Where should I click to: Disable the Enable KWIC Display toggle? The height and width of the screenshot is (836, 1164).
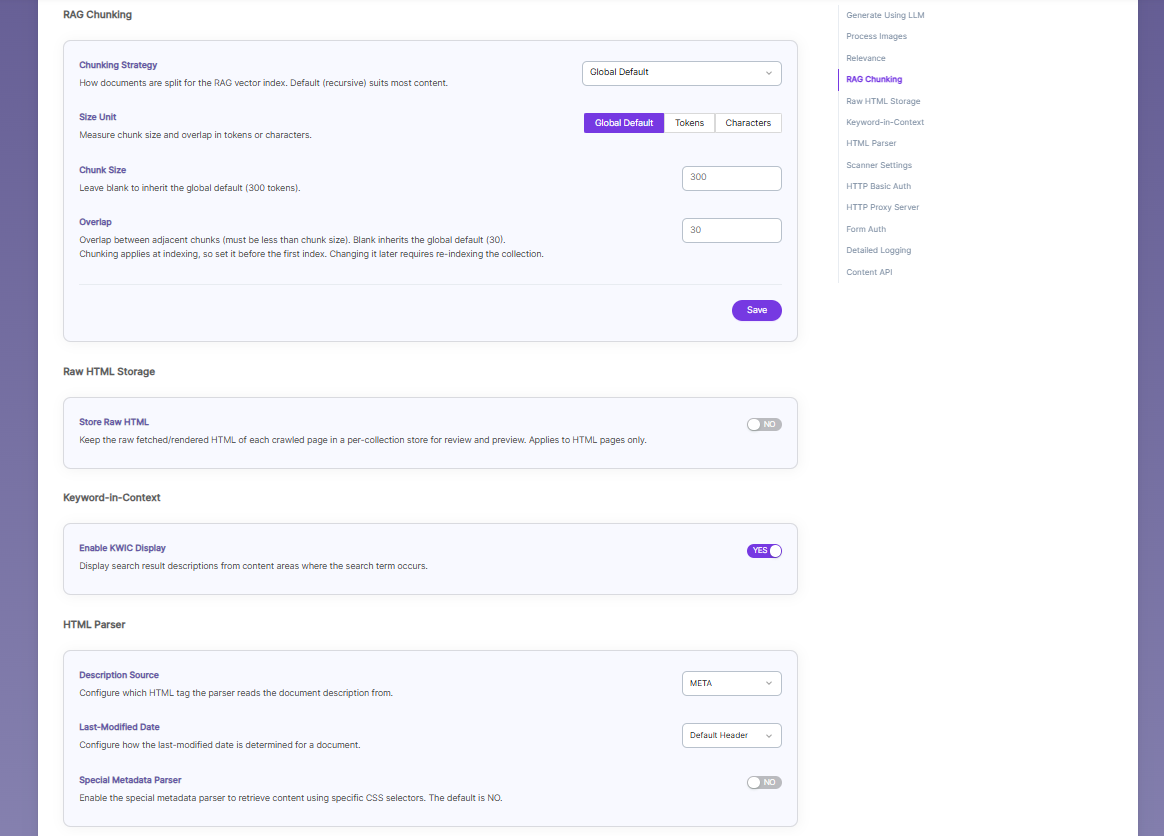(x=764, y=551)
